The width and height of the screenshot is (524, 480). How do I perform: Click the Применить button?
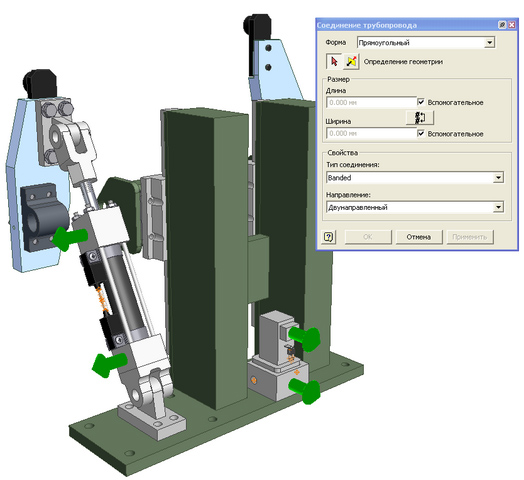[470, 237]
